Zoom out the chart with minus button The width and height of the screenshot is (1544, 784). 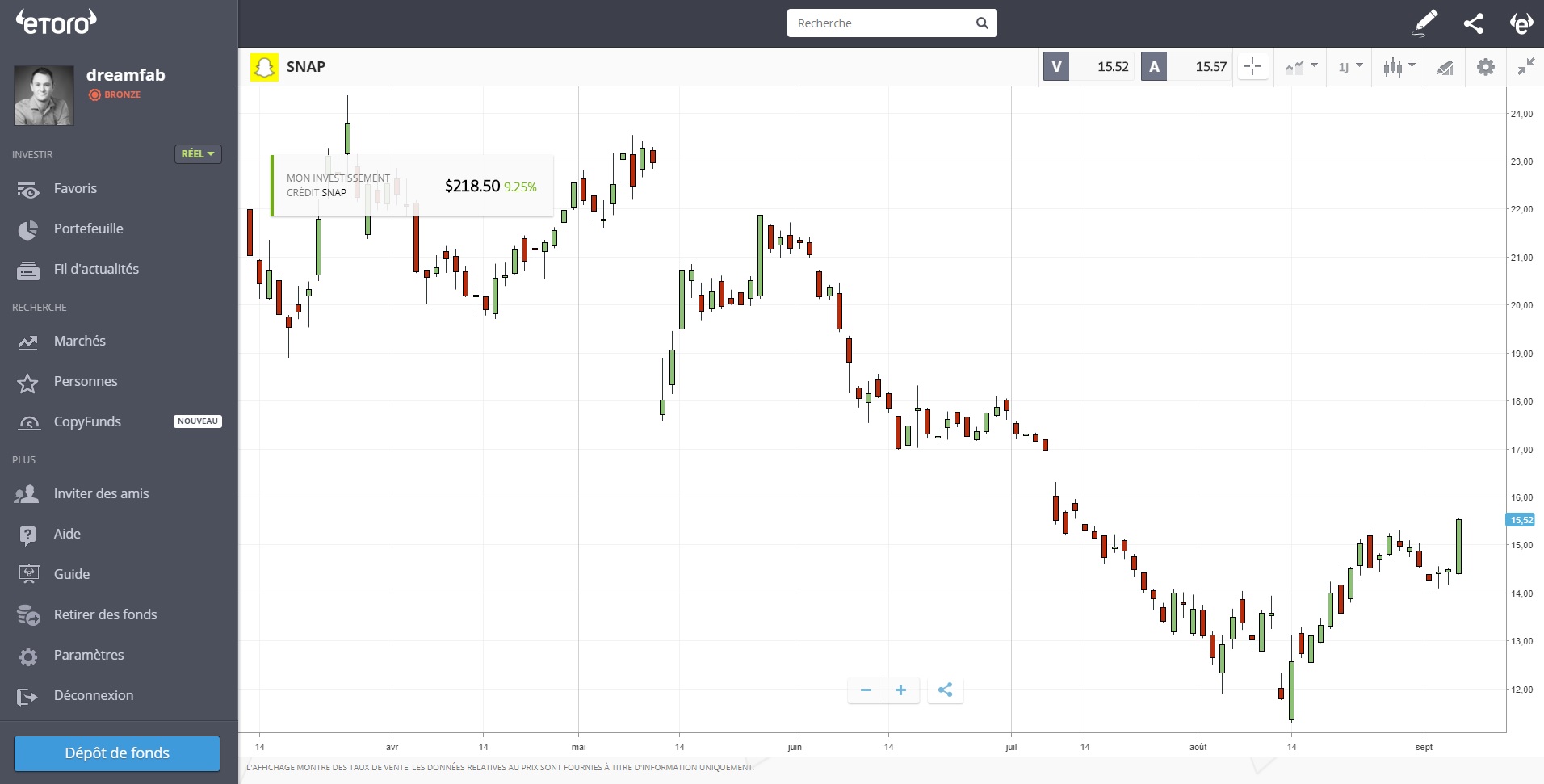866,690
